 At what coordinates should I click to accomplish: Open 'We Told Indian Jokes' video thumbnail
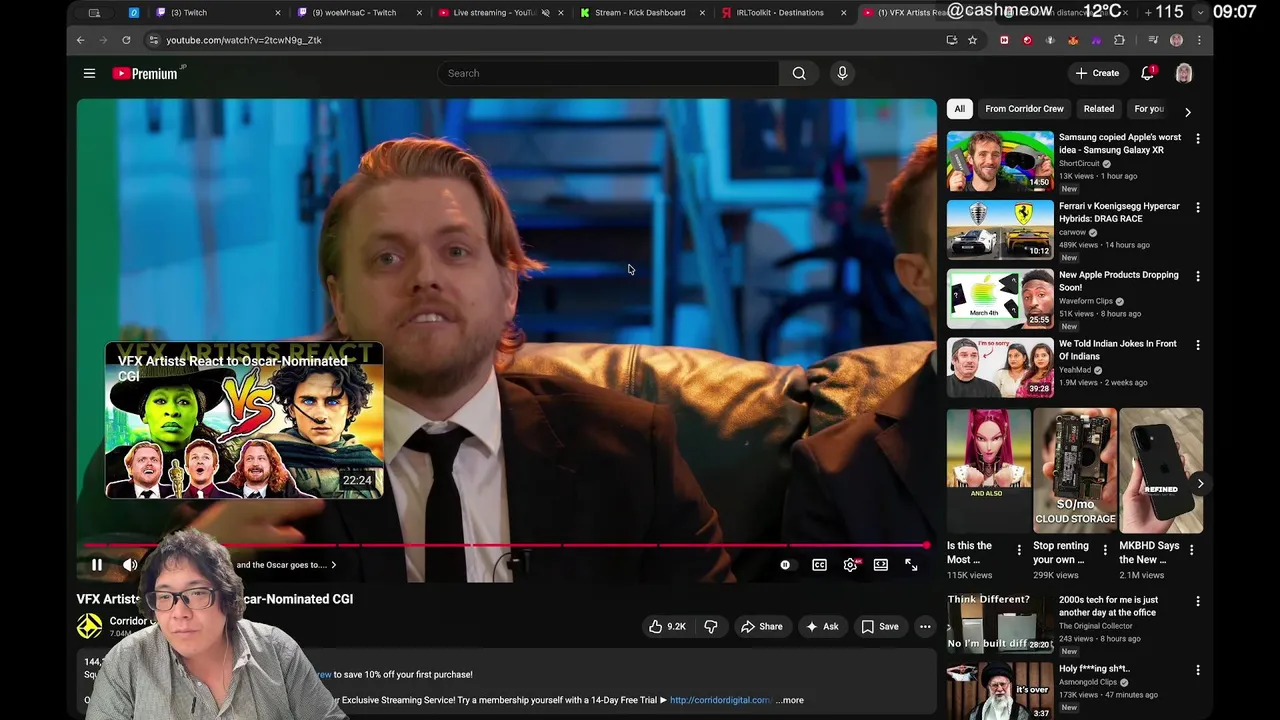pyautogui.click(x=1000, y=367)
